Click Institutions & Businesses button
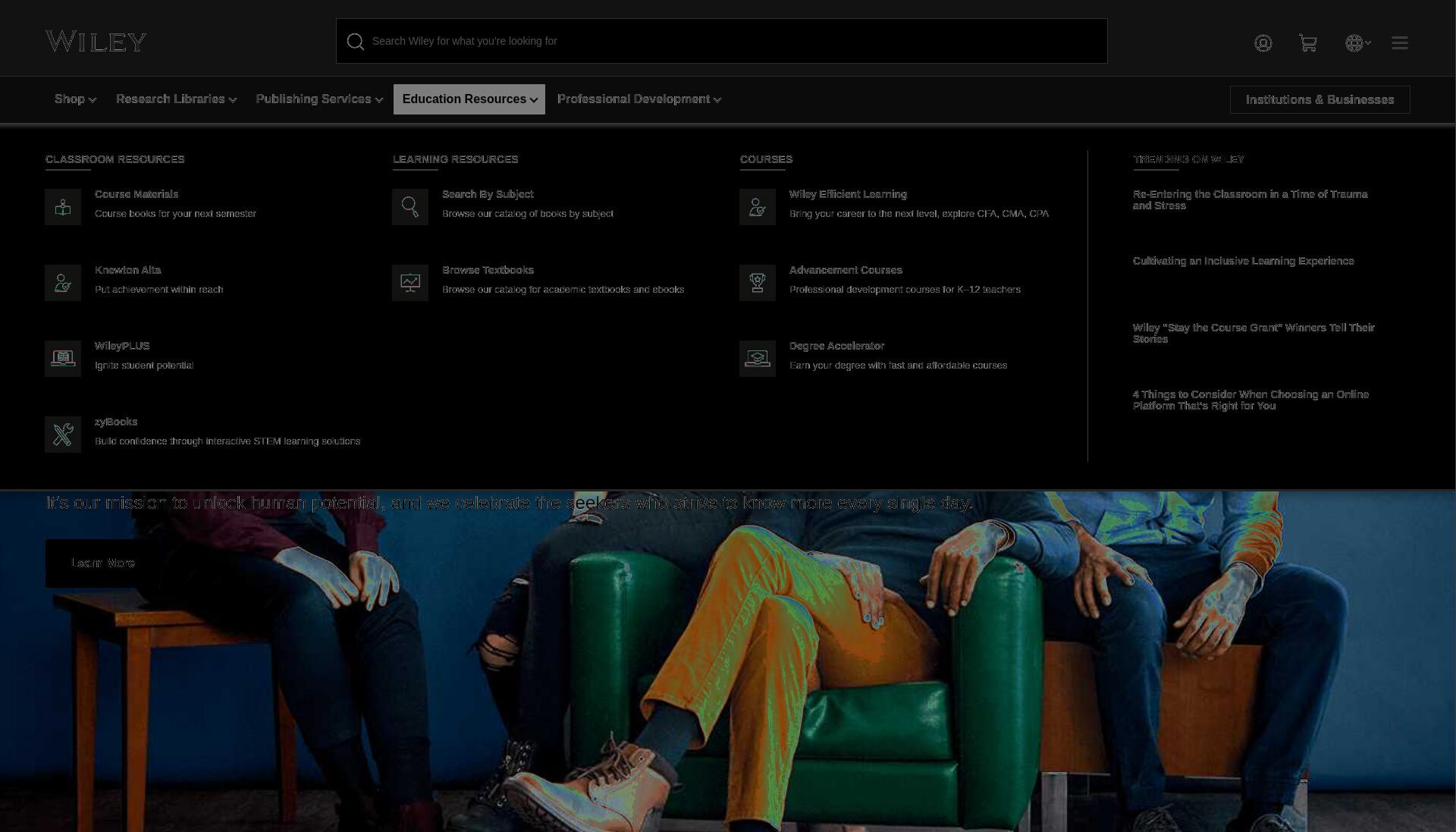The image size is (1456, 832). 1320,100
